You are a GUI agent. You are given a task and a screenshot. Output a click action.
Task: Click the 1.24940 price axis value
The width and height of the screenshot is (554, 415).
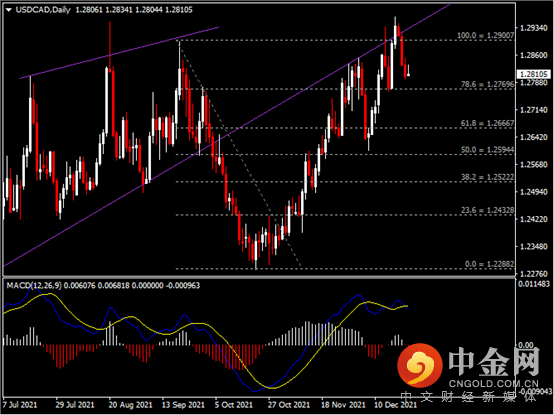tap(534, 192)
